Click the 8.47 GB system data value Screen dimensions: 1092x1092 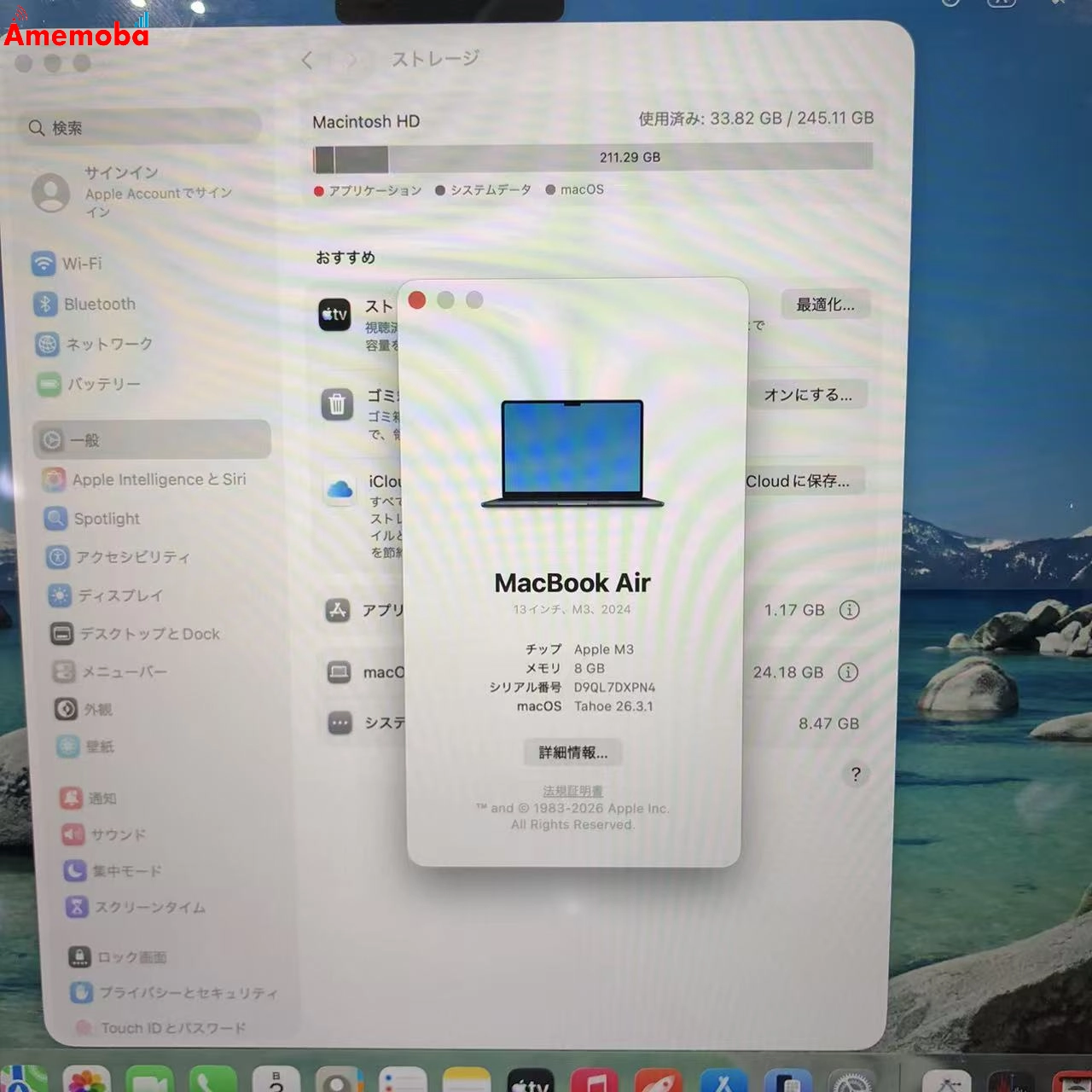coord(828,723)
